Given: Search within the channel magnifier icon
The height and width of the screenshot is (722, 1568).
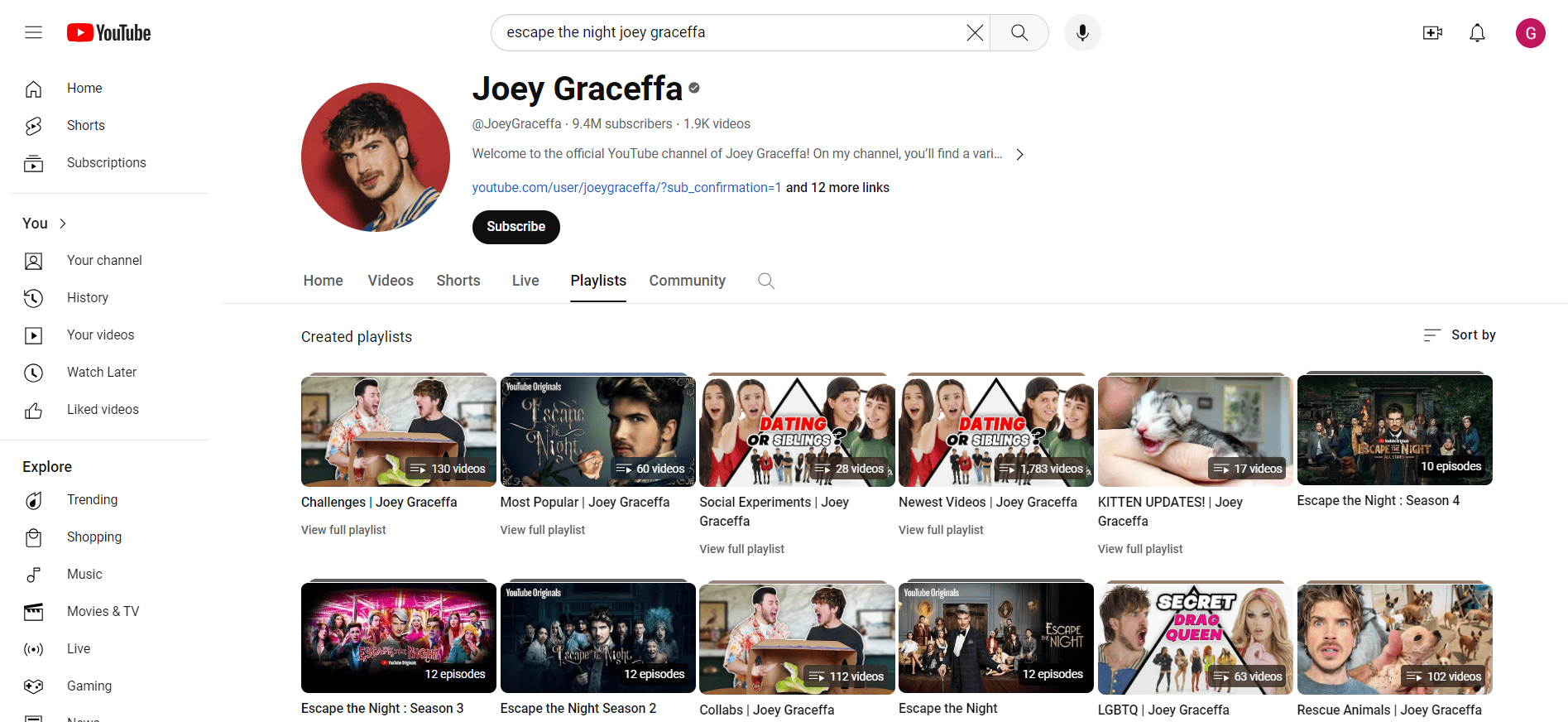Looking at the screenshot, I should (766, 281).
